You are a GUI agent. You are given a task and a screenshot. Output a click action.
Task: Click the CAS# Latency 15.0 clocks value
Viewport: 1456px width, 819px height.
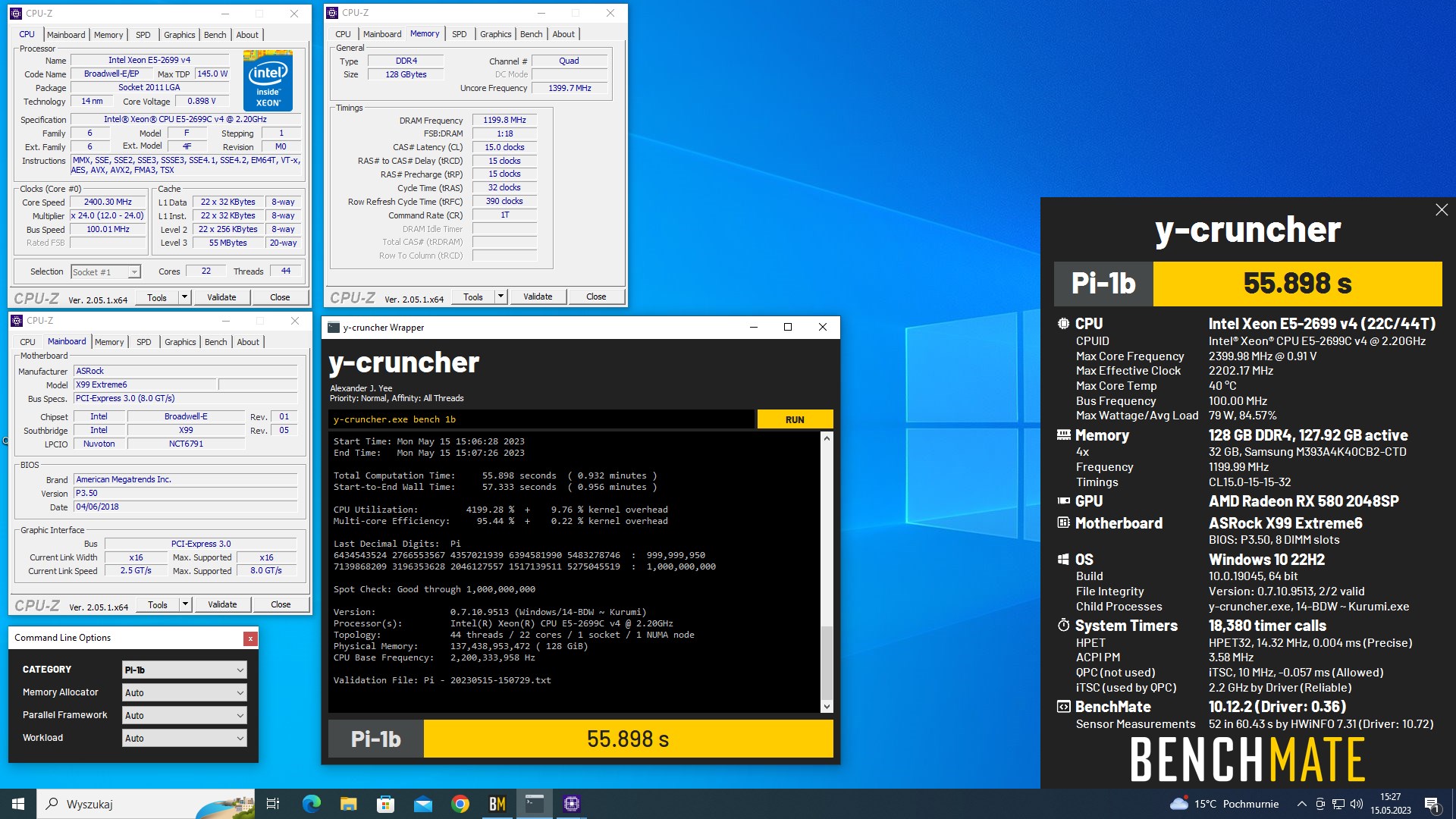504,147
